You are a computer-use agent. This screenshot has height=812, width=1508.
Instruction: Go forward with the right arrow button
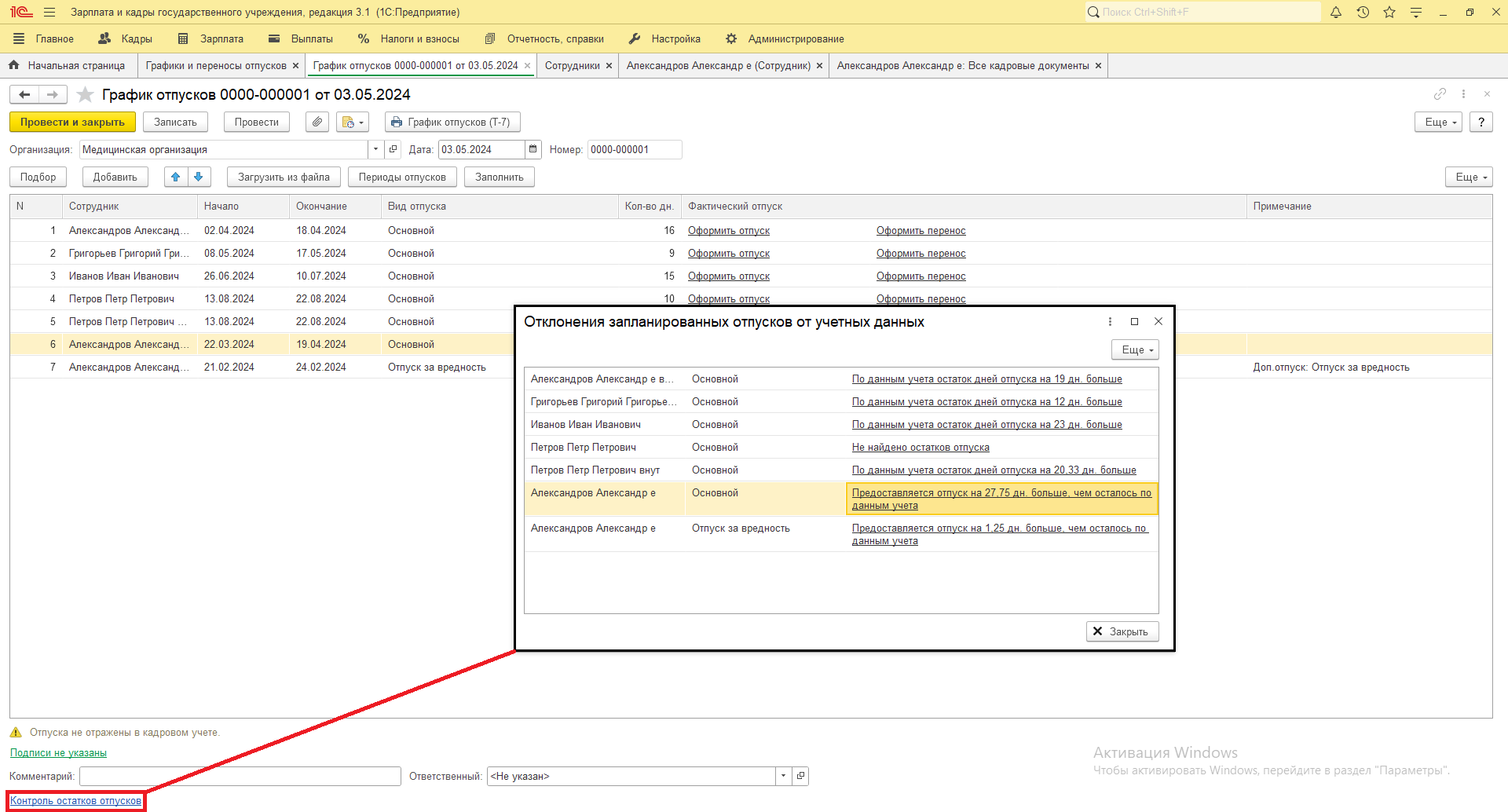[x=53, y=95]
